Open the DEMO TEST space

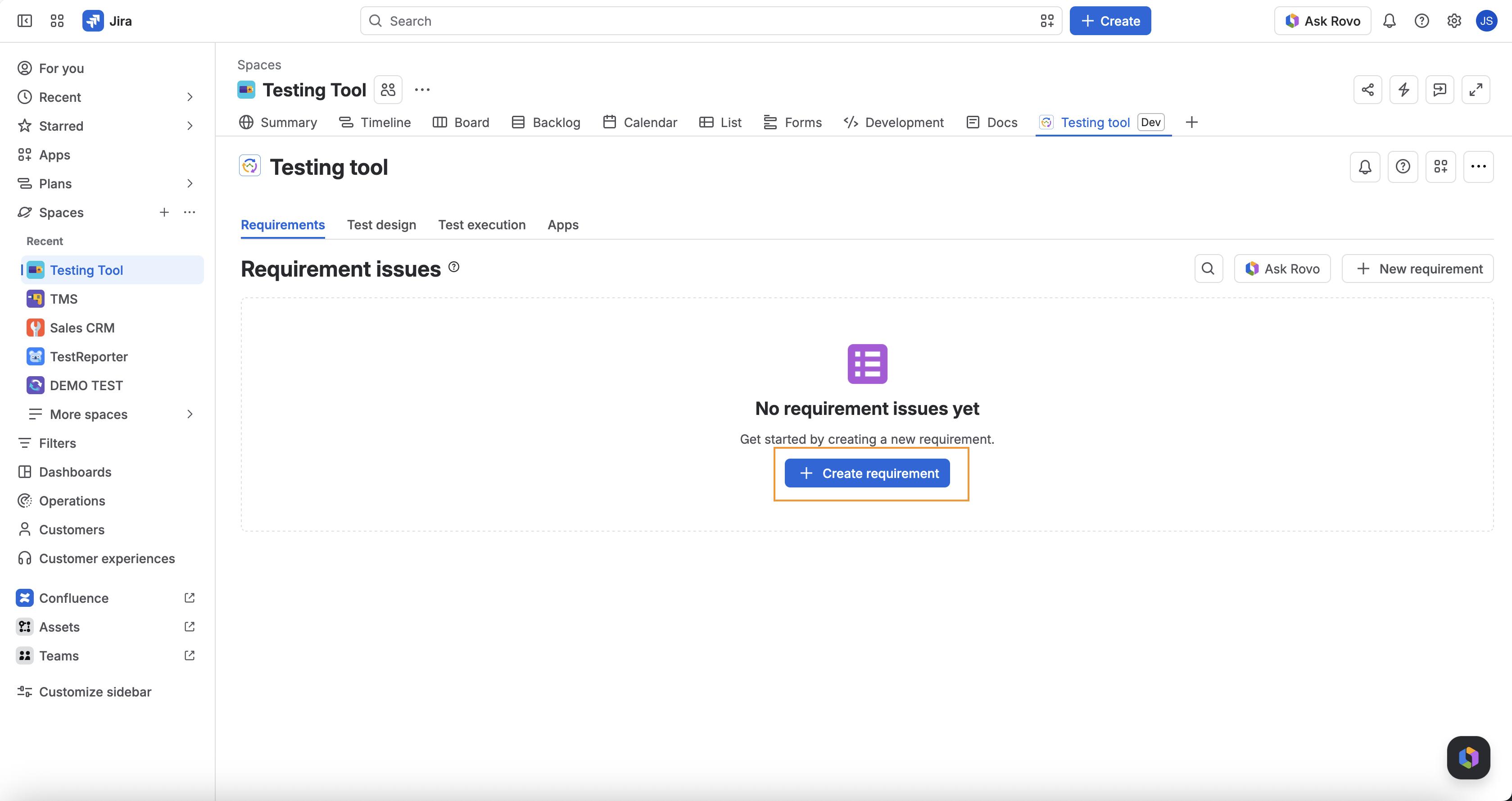pos(112,385)
